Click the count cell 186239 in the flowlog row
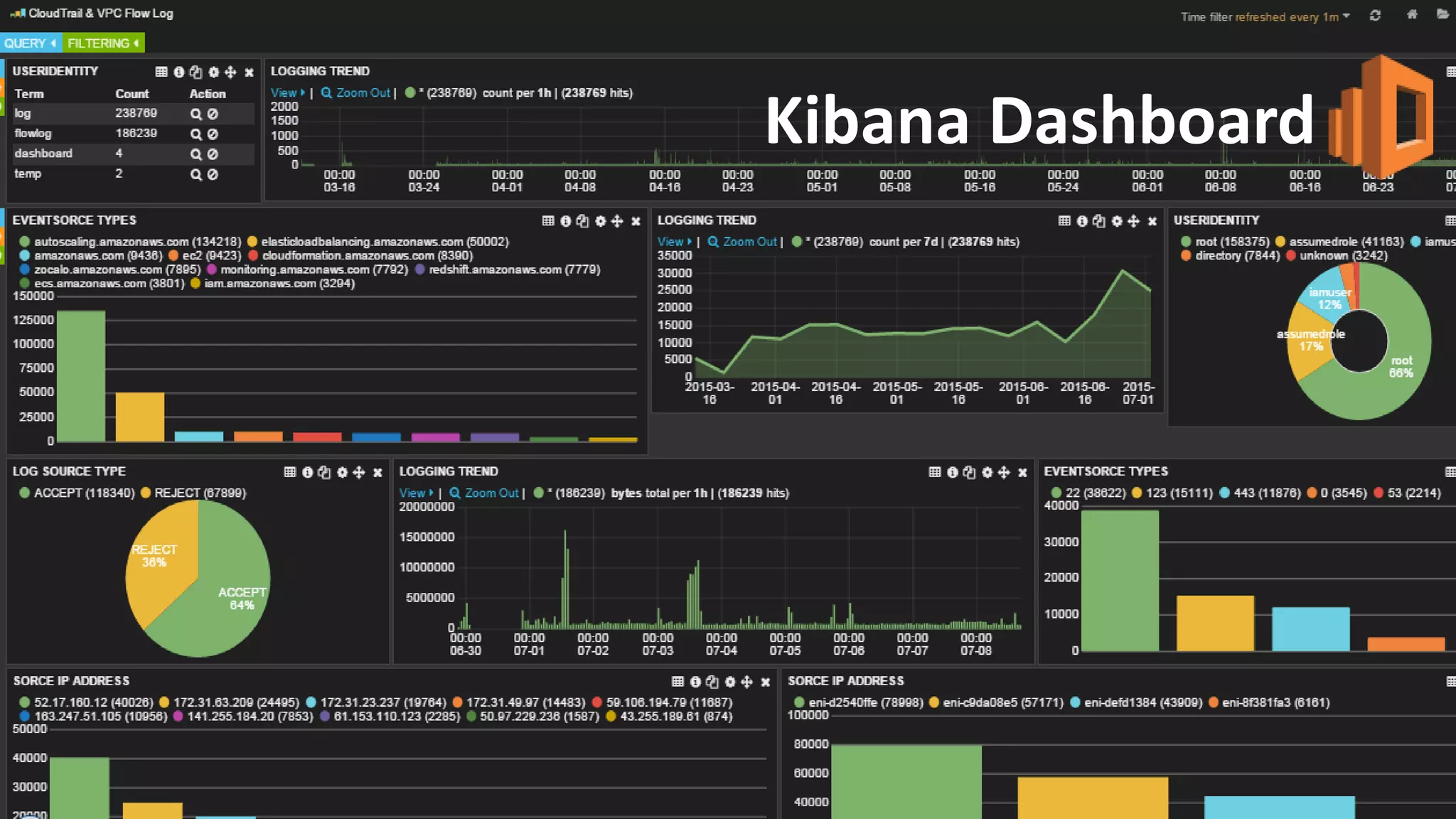The width and height of the screenshot is (1456, 819). point(136,133)
